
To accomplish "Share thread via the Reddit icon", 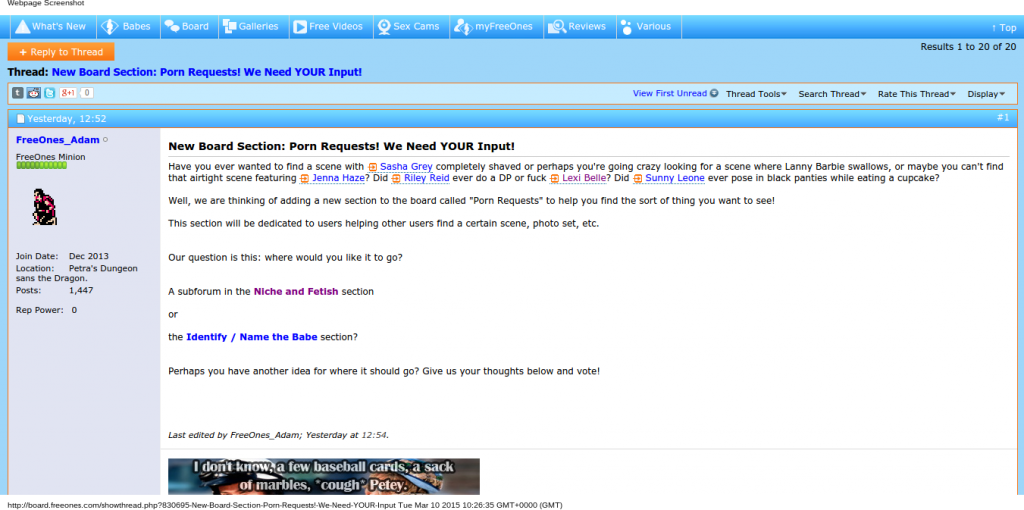I will pos(34,93).
